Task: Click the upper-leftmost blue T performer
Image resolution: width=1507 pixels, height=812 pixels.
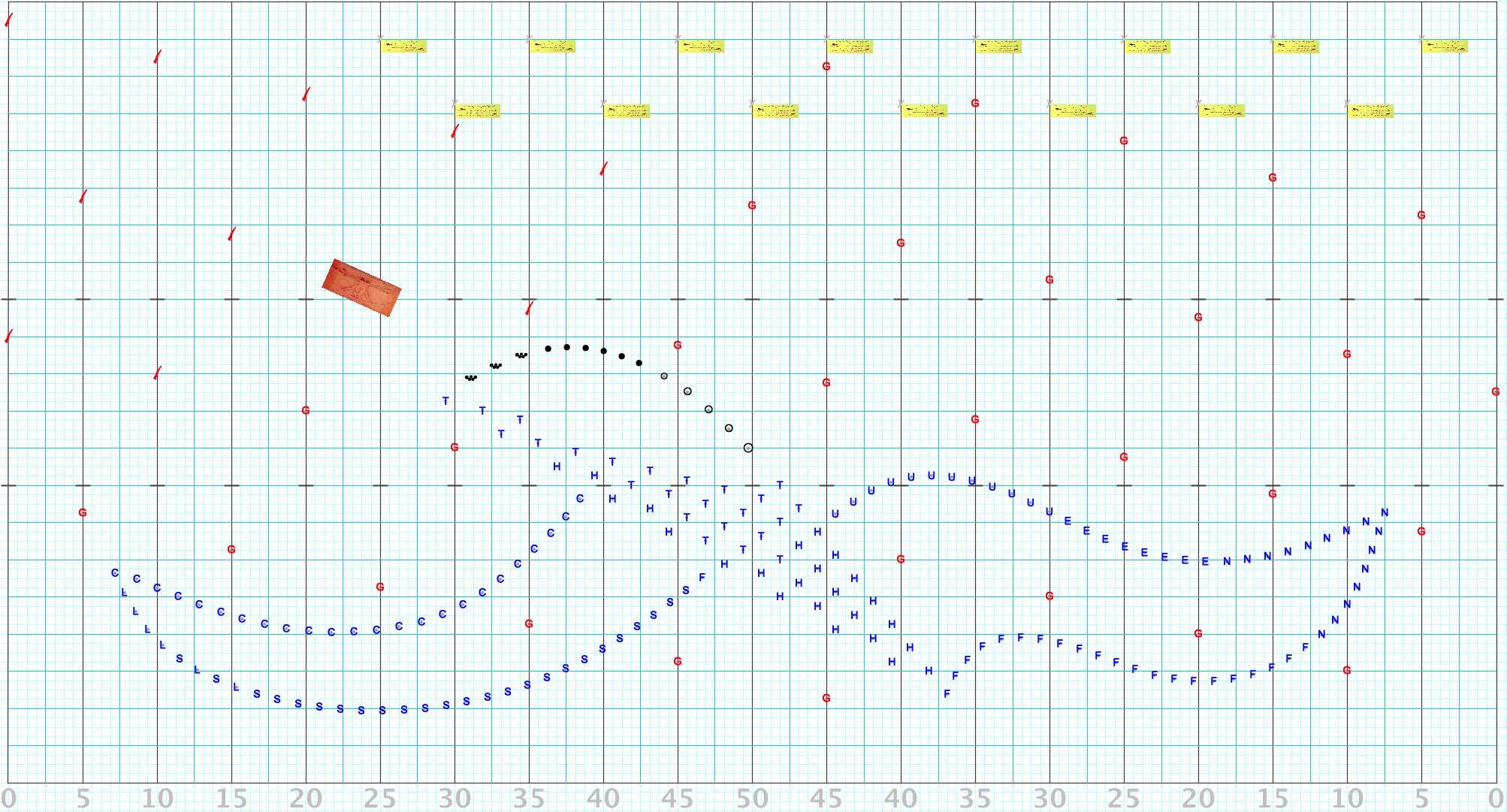Action: (445, 401)
